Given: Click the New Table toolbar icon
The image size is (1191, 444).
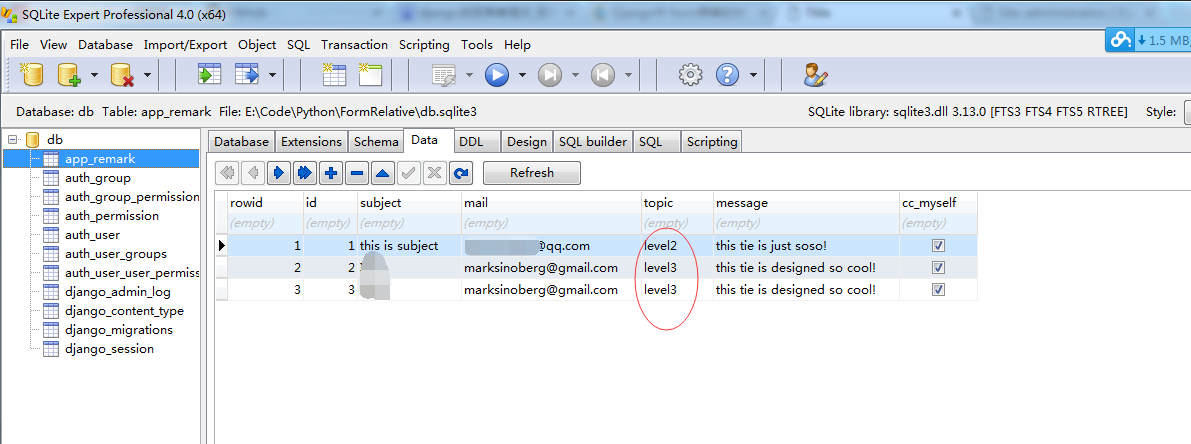Looking at the screenshot, I should (x=333, y=74).
